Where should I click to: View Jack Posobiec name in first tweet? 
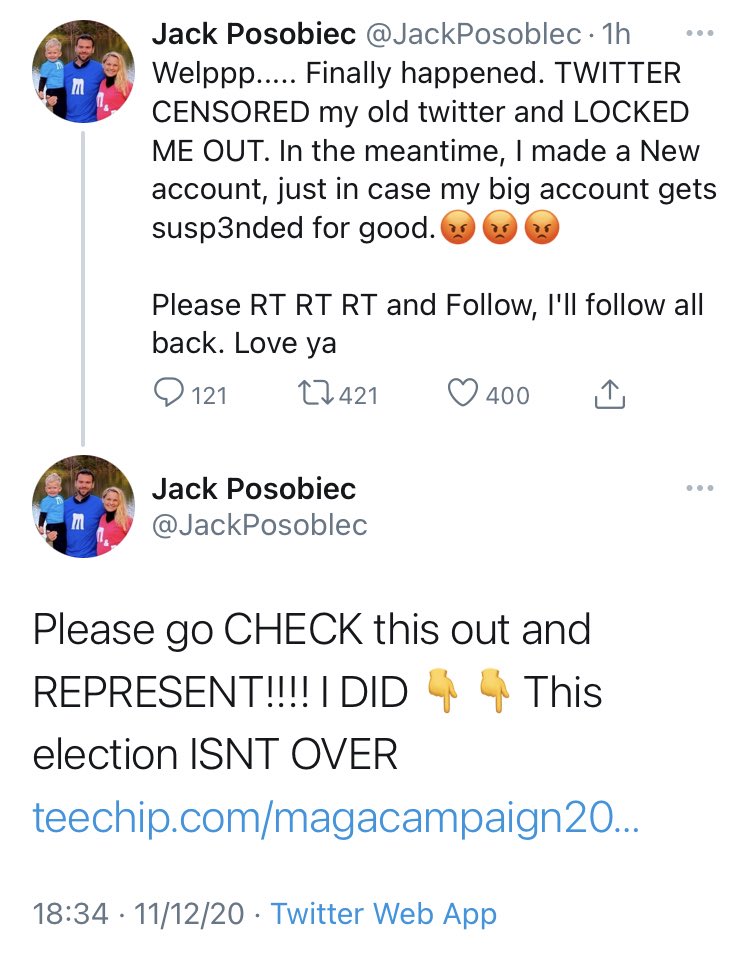[x=254, y=34]
